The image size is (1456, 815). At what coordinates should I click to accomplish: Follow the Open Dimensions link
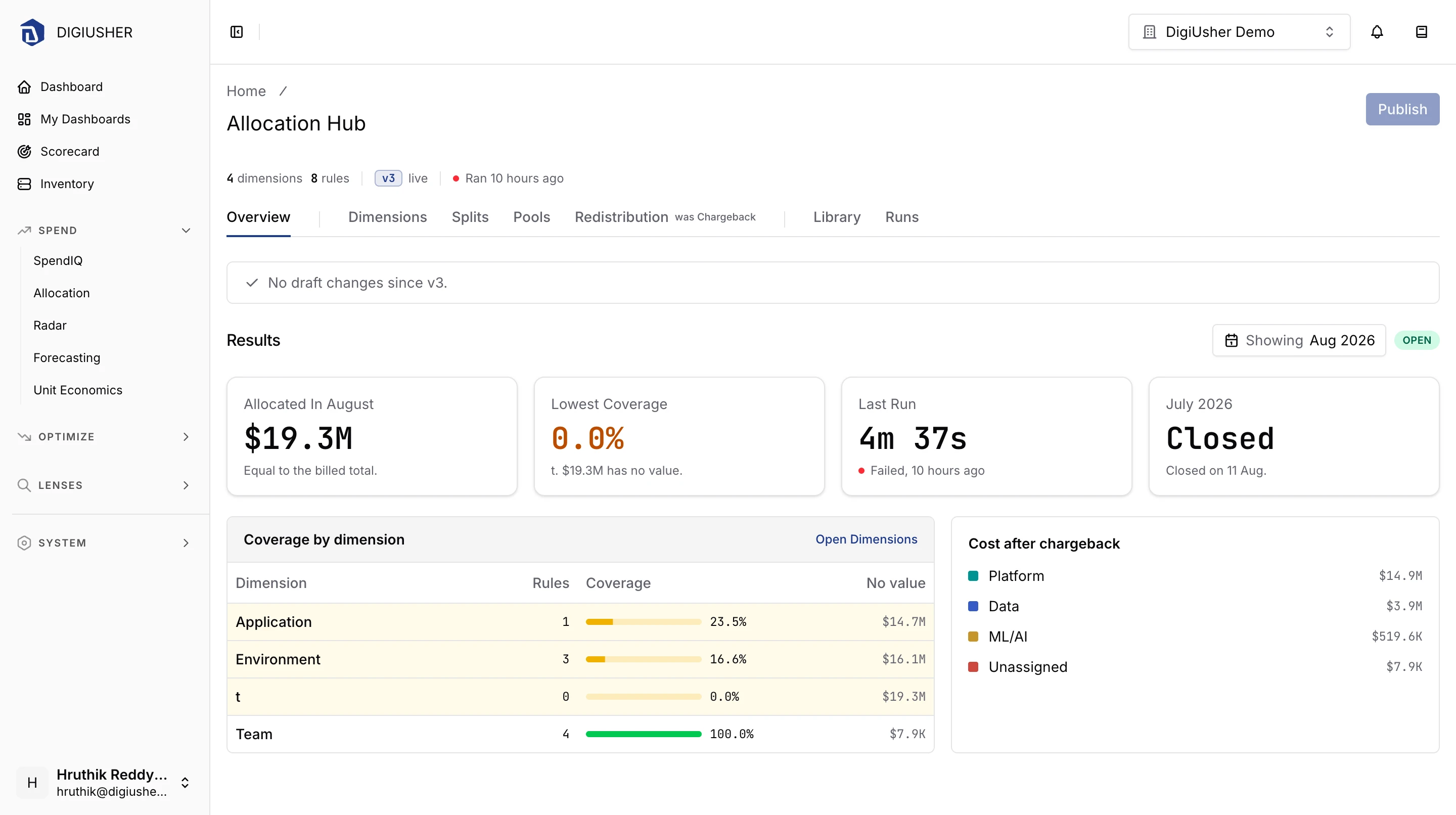(x=867, y=540)
